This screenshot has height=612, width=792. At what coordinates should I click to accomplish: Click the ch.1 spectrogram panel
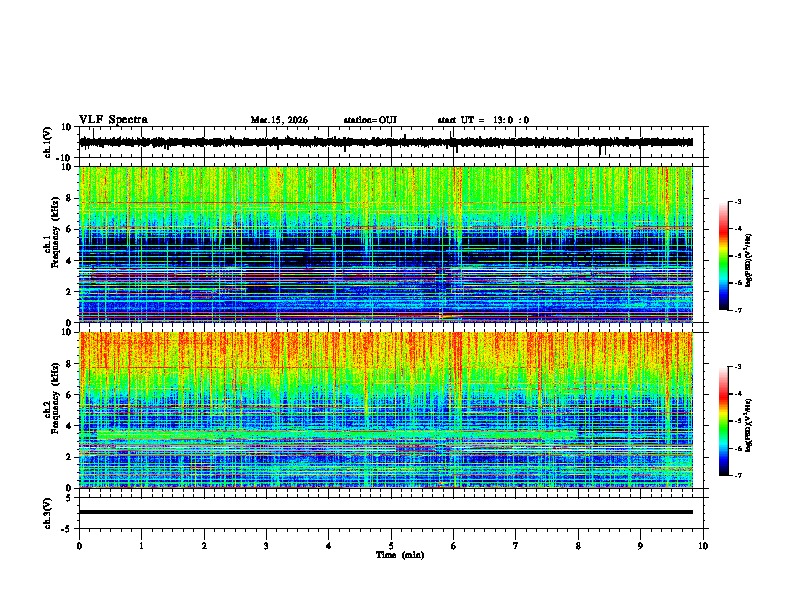tap(386, 244)
